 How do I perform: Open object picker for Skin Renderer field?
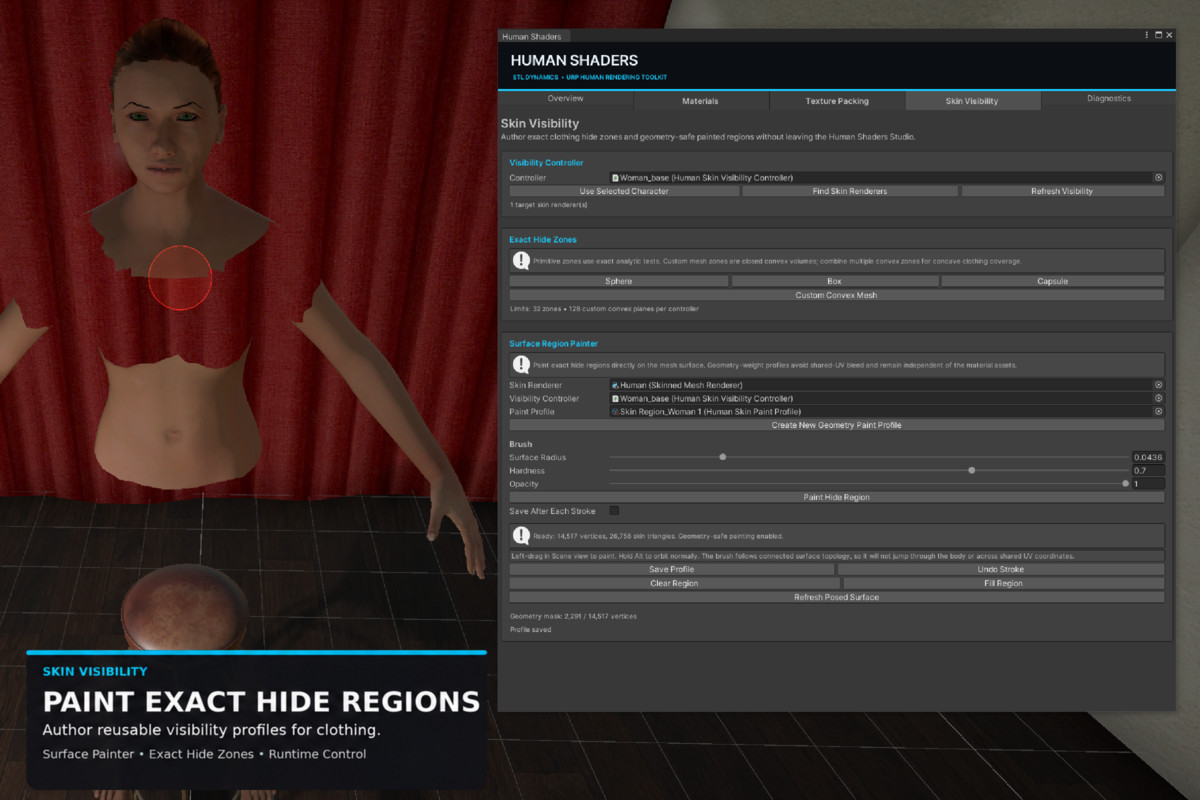(1159, 385)
